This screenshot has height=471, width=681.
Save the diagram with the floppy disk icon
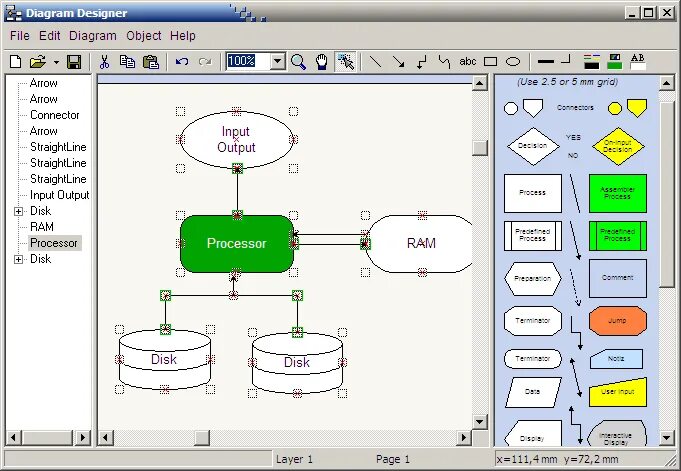pos(74,62)
